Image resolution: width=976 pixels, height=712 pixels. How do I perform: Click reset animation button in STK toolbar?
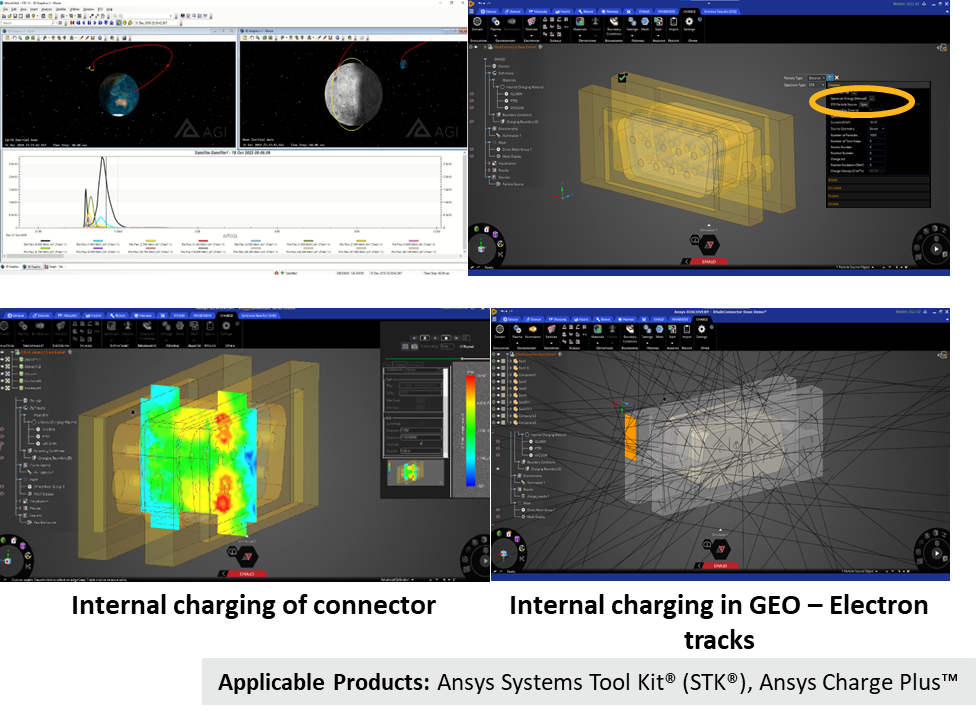click(x=72, y=23)
